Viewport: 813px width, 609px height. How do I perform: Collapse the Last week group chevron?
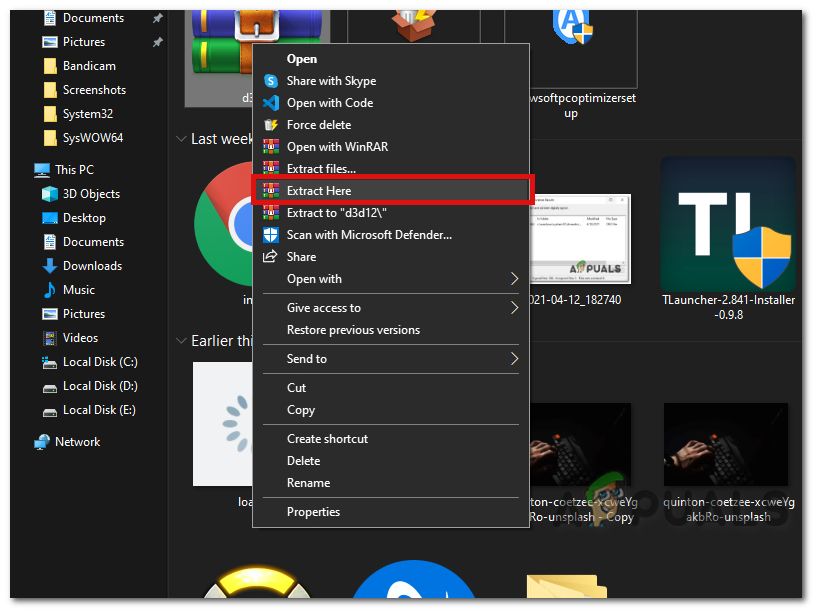[181, 139]
